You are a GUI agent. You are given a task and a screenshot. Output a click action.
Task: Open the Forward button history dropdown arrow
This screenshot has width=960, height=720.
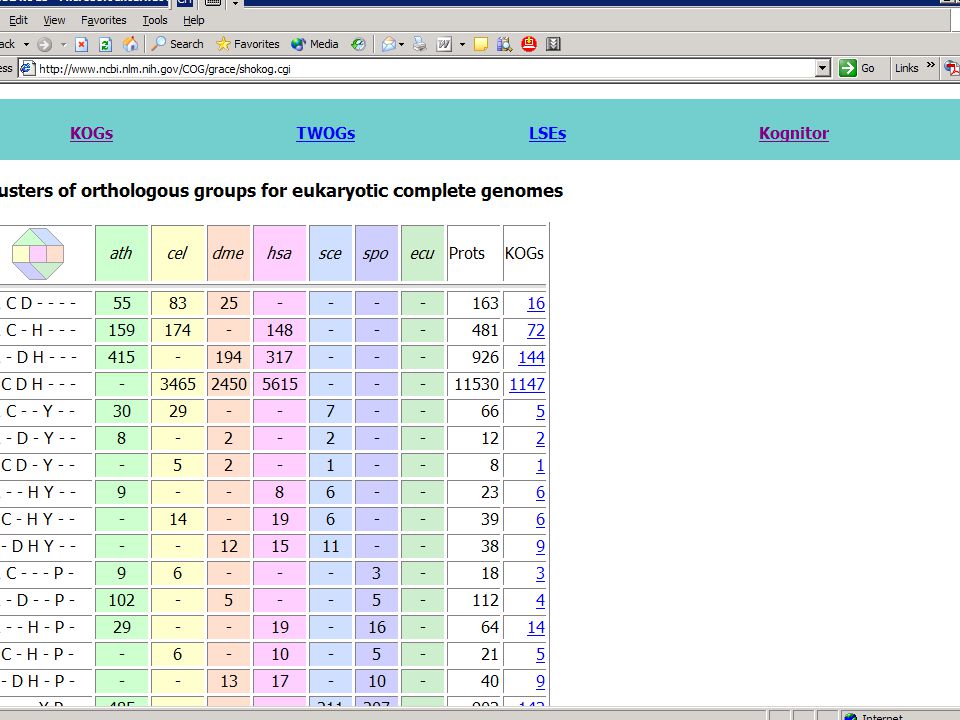pos(63,44)
